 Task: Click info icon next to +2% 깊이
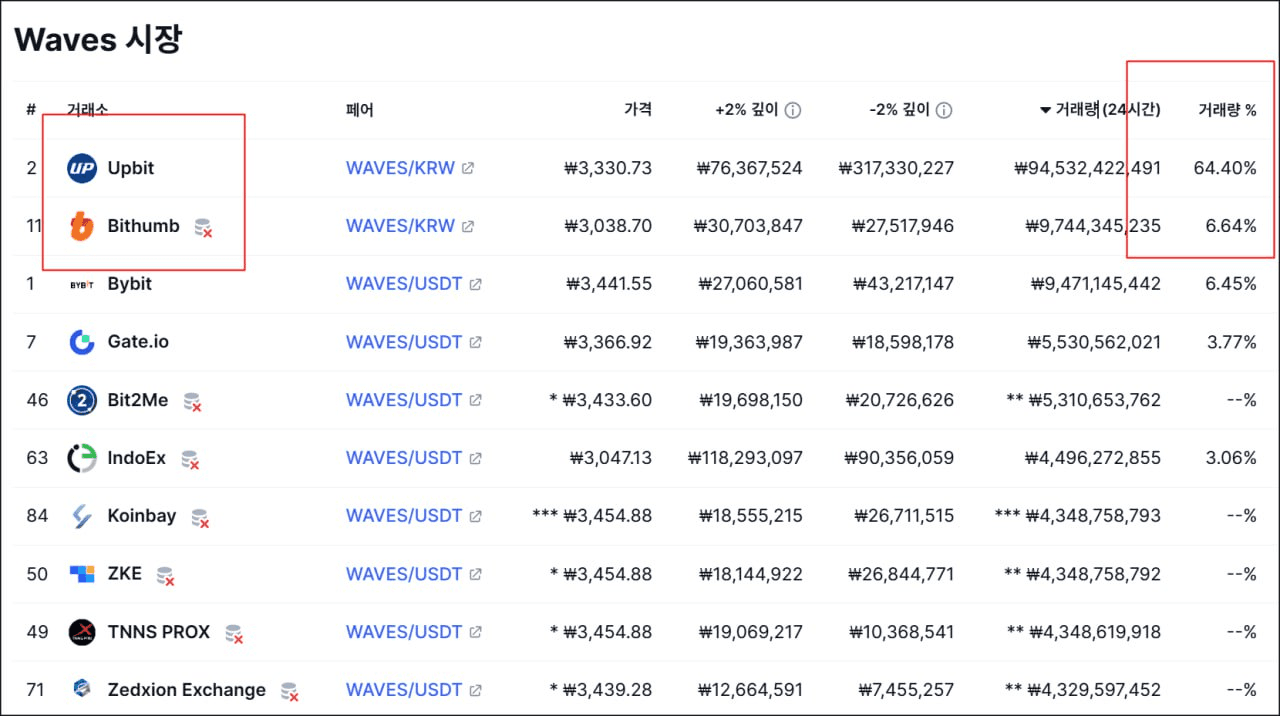click(793, 110)
